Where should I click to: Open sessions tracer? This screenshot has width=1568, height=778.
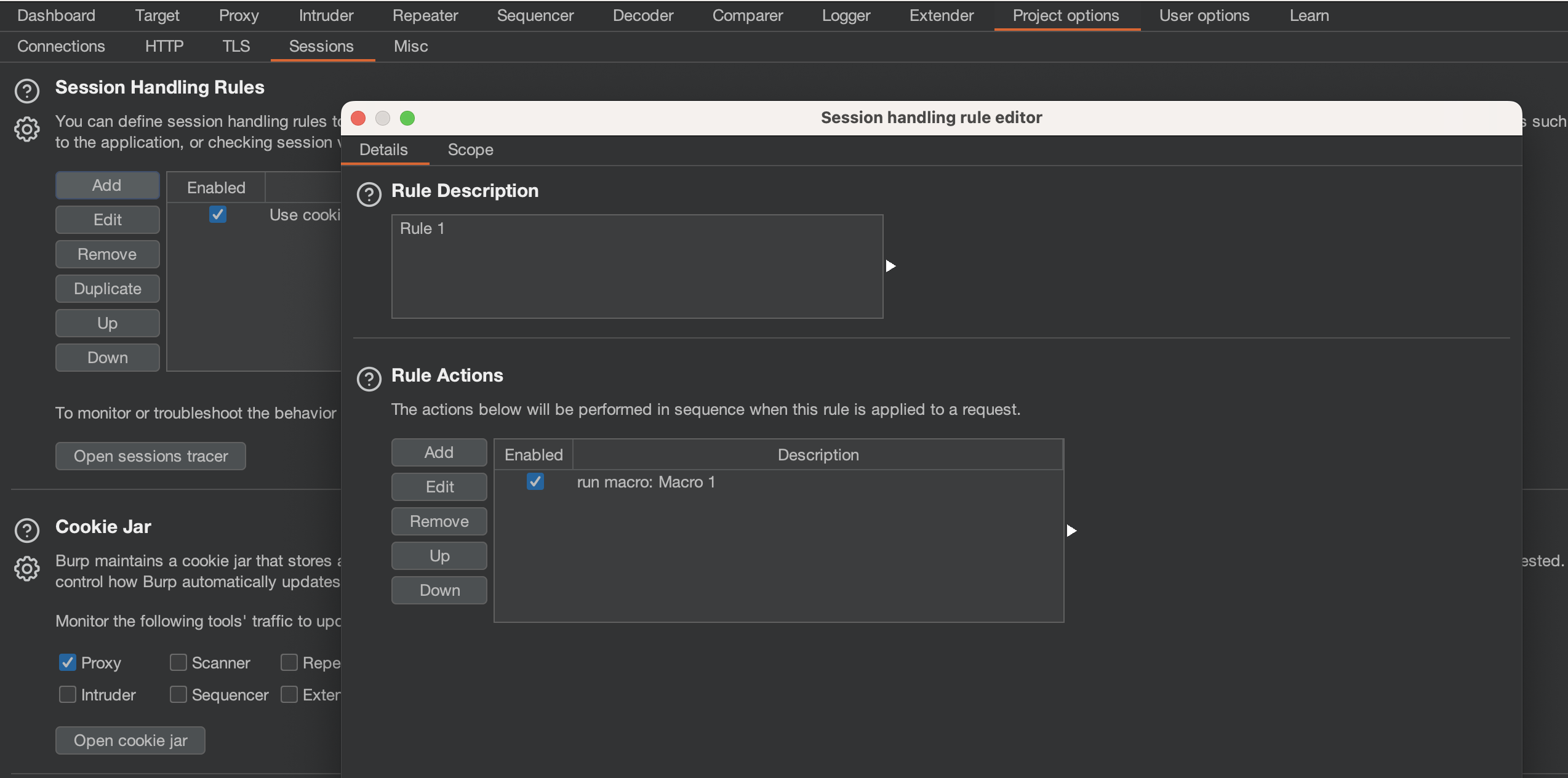[x=151, y=456]
